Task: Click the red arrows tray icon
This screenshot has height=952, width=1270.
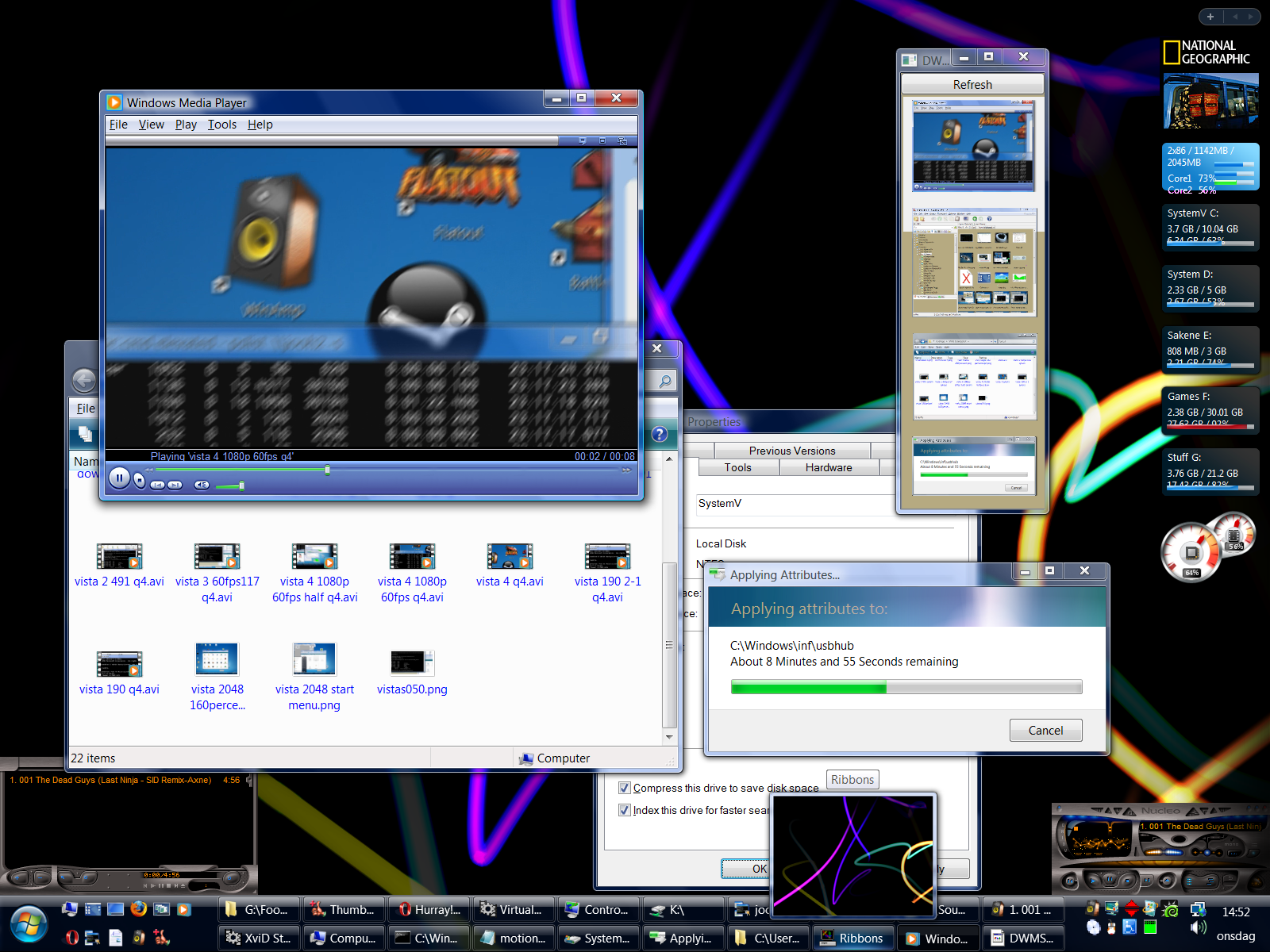Action: [1131, 909]
